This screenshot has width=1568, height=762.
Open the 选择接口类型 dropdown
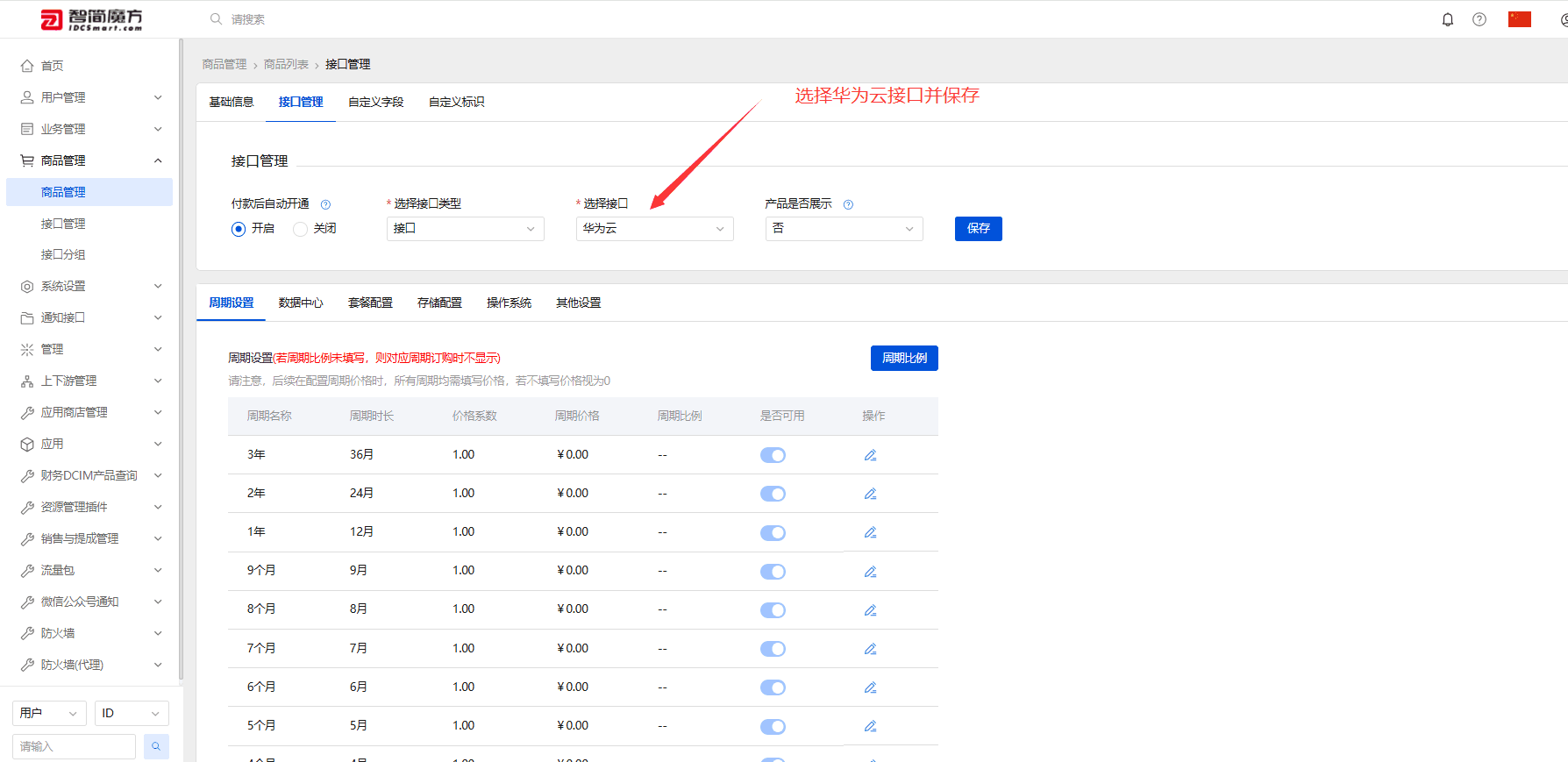click(466, 229)
